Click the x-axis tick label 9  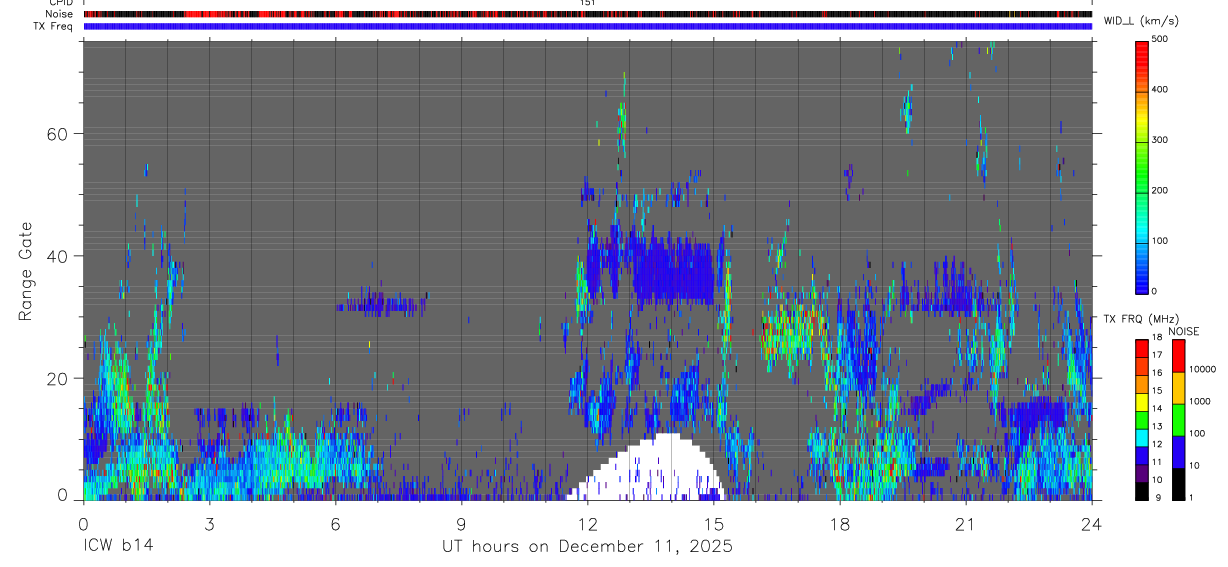tap(461, 523)
